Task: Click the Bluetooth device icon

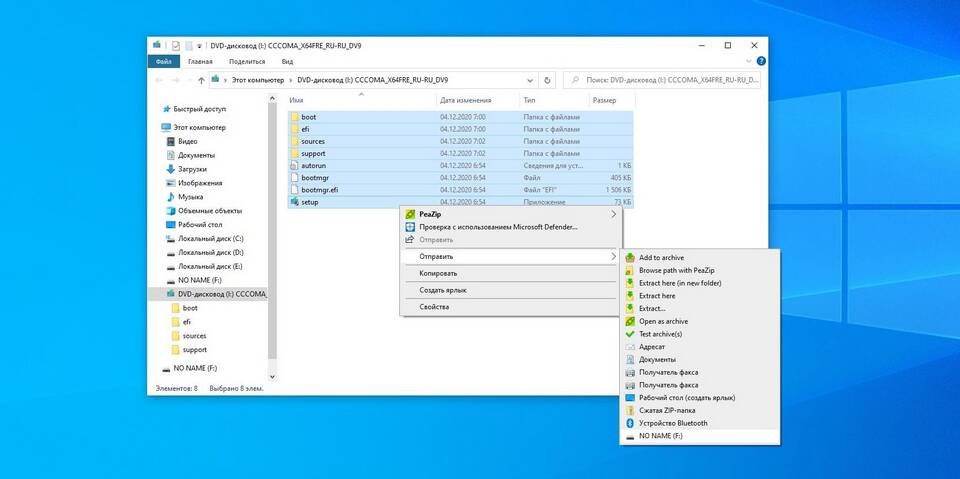Action: click(x=630, y=423)
